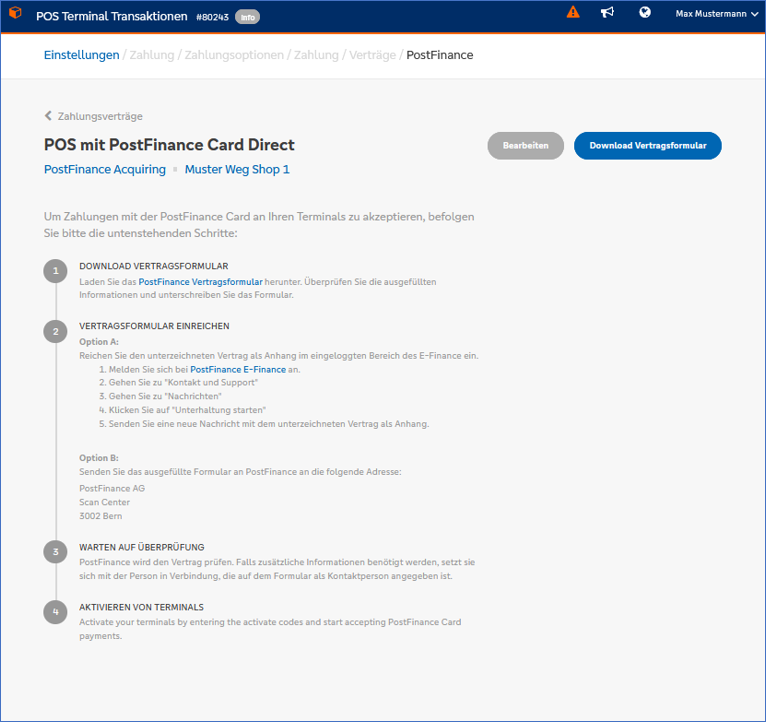Open PostFinance Acquiring link
This screenshot has width=766, height=722.
click(105, 170)
